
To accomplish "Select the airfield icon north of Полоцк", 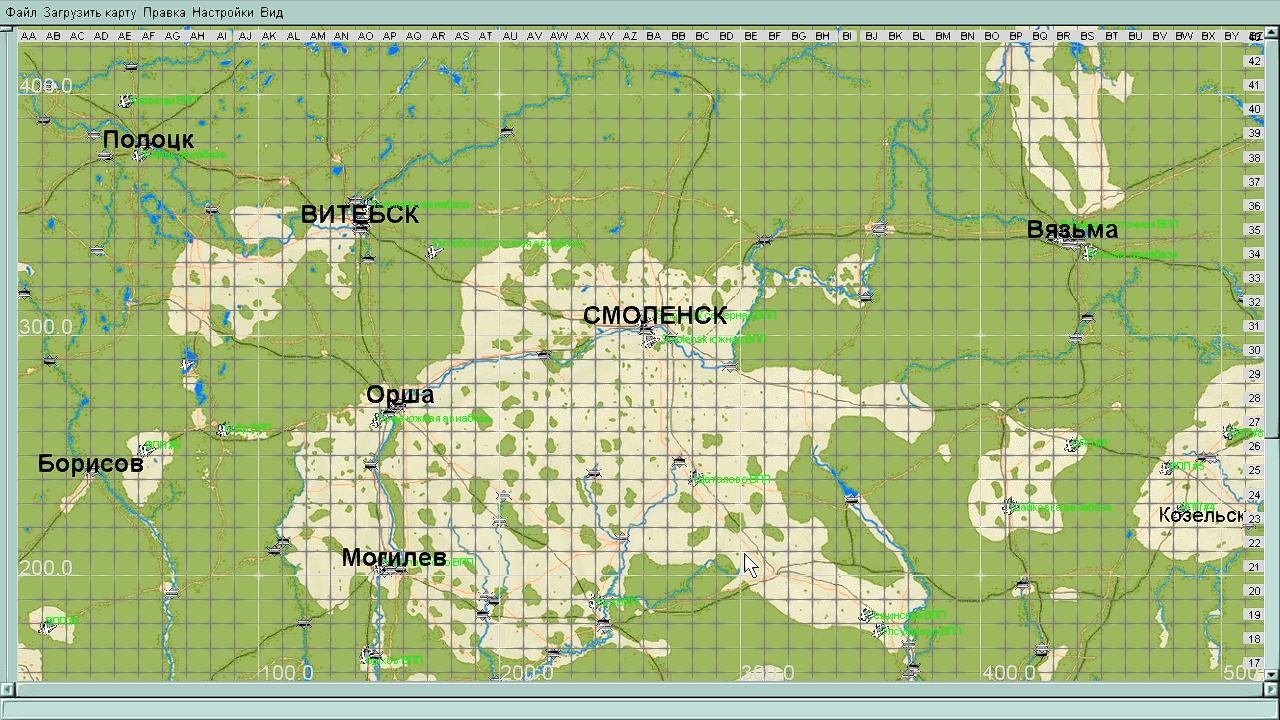I will 125,100.
